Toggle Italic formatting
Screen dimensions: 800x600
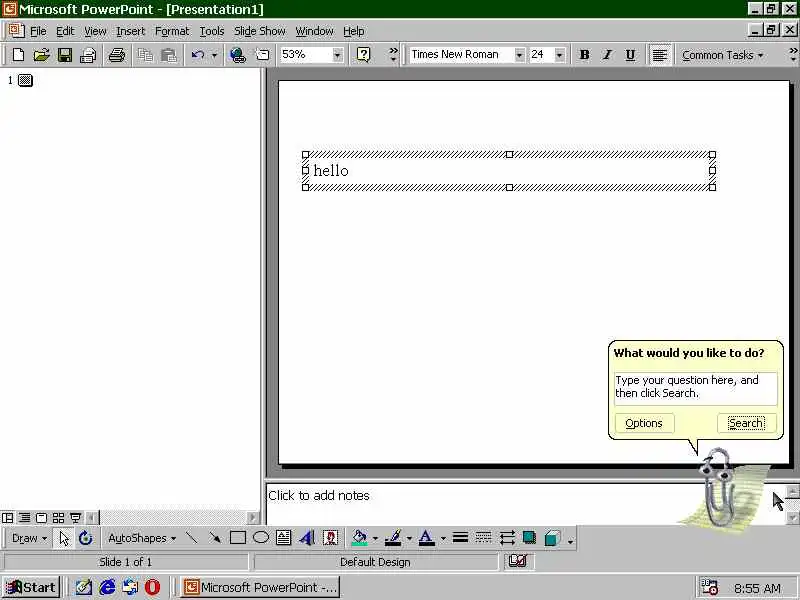(x=608, y=55)
